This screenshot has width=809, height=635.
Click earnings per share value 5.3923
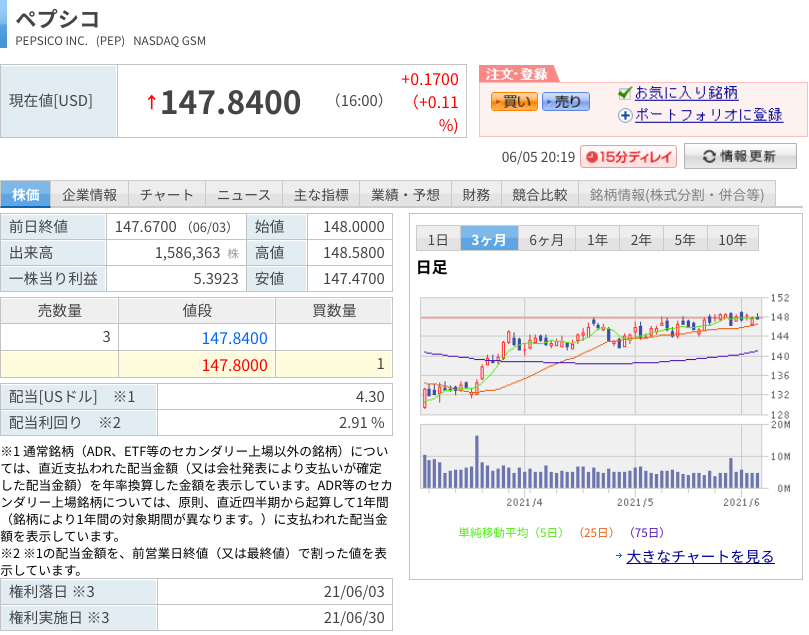(216, 279)
